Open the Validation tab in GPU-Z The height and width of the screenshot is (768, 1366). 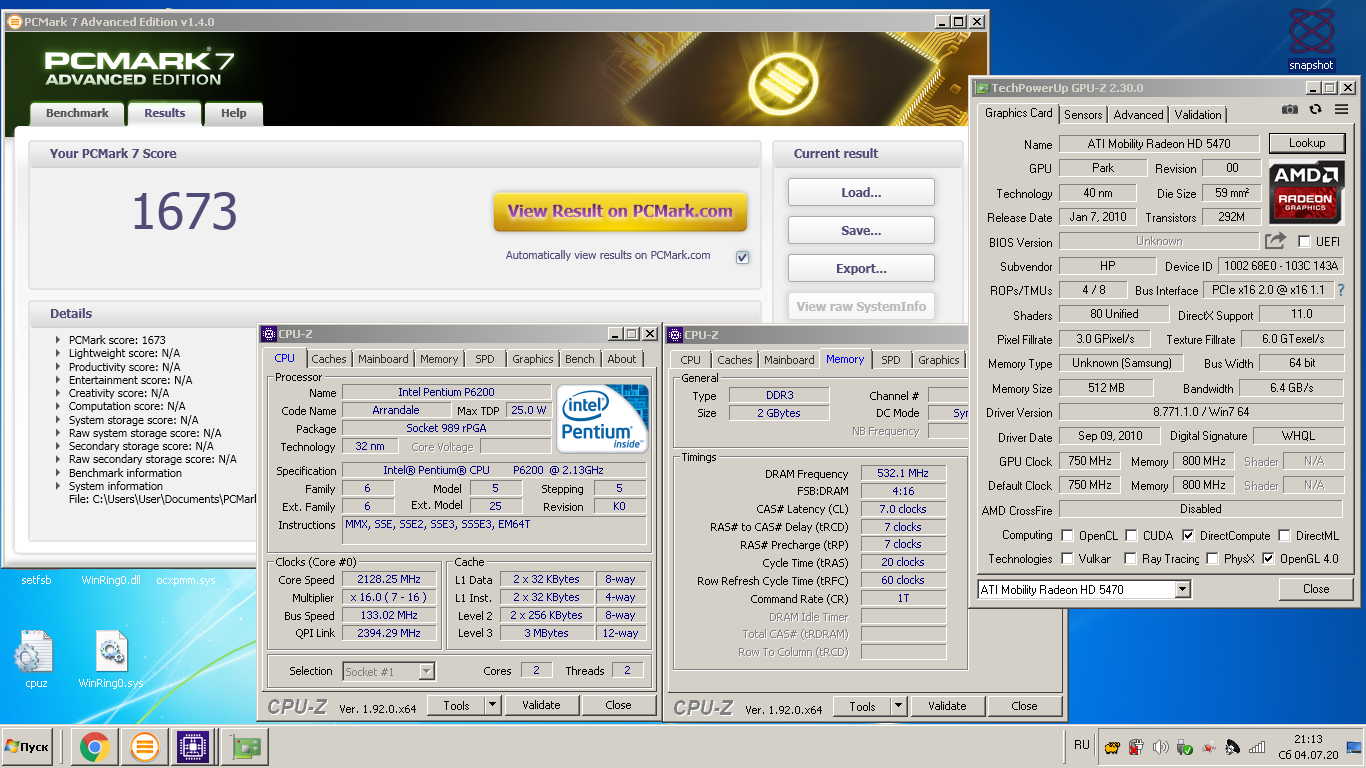click(x=1198, y=115)
